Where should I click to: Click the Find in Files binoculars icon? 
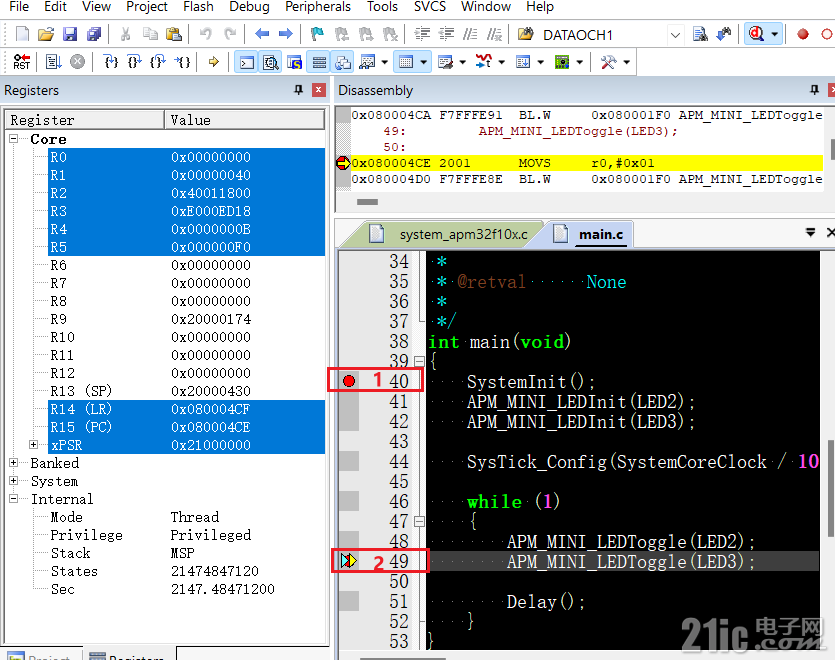(526, 34)
